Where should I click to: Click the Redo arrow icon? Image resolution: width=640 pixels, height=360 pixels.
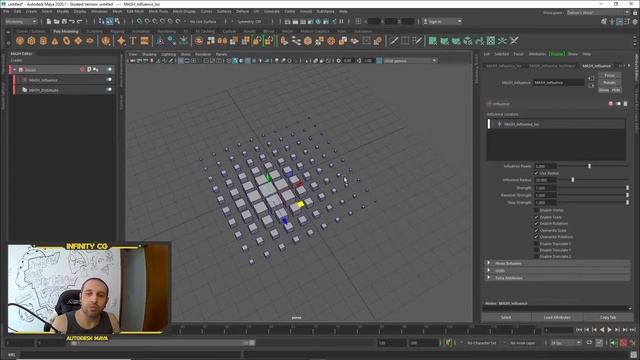(x=80, y=21)
